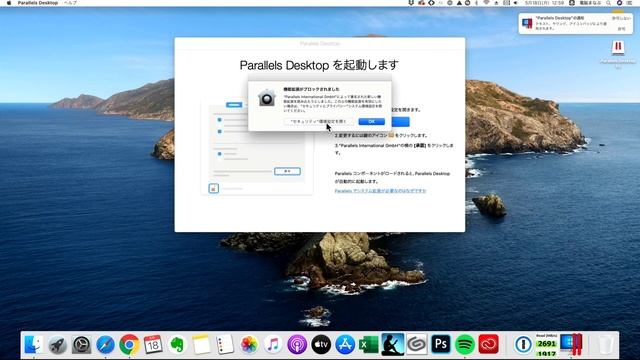Open Spotify from the Dock
The width and height of the screenshot is (640, 360).
tap(464, 345)
